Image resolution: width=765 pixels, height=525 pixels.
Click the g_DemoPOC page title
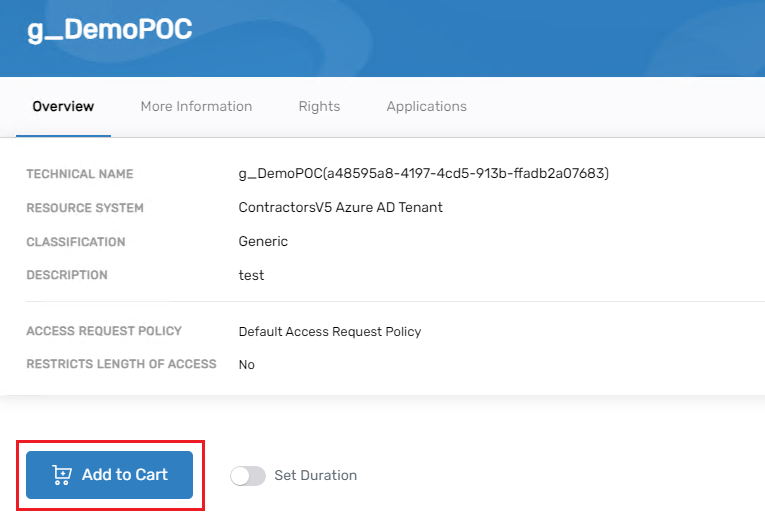(x=109, y=29)
